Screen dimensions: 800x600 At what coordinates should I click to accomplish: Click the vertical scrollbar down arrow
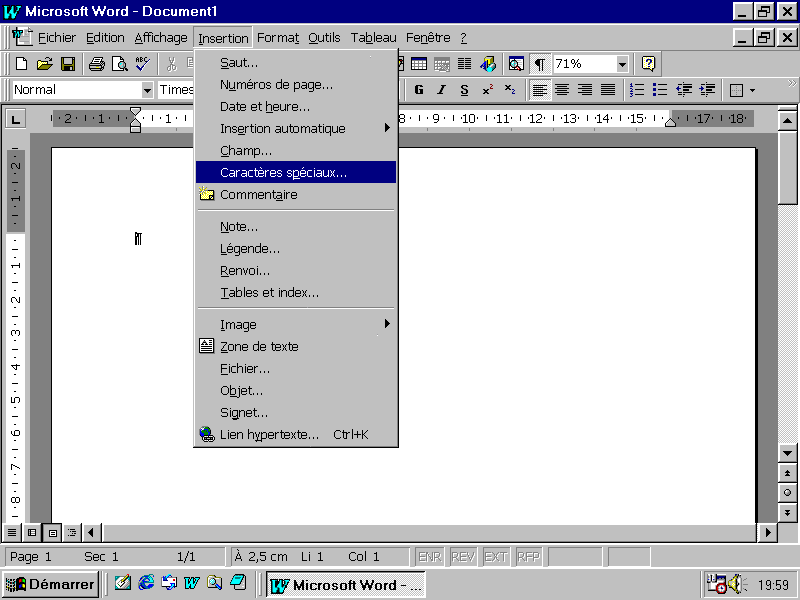(x=788, y=452)
